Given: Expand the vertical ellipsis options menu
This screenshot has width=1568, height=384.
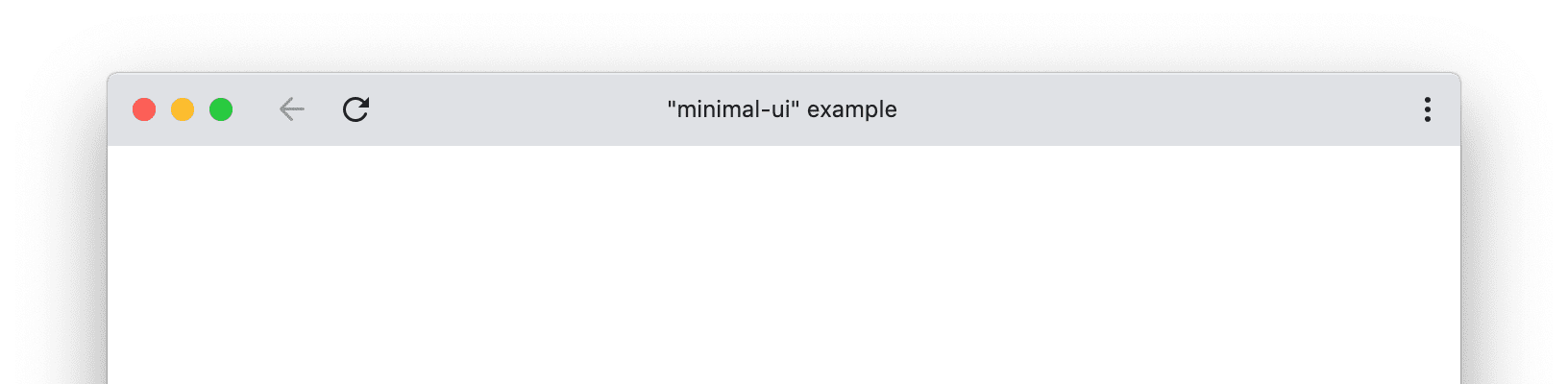Looking at the screenshot, I should (1427, 109).
